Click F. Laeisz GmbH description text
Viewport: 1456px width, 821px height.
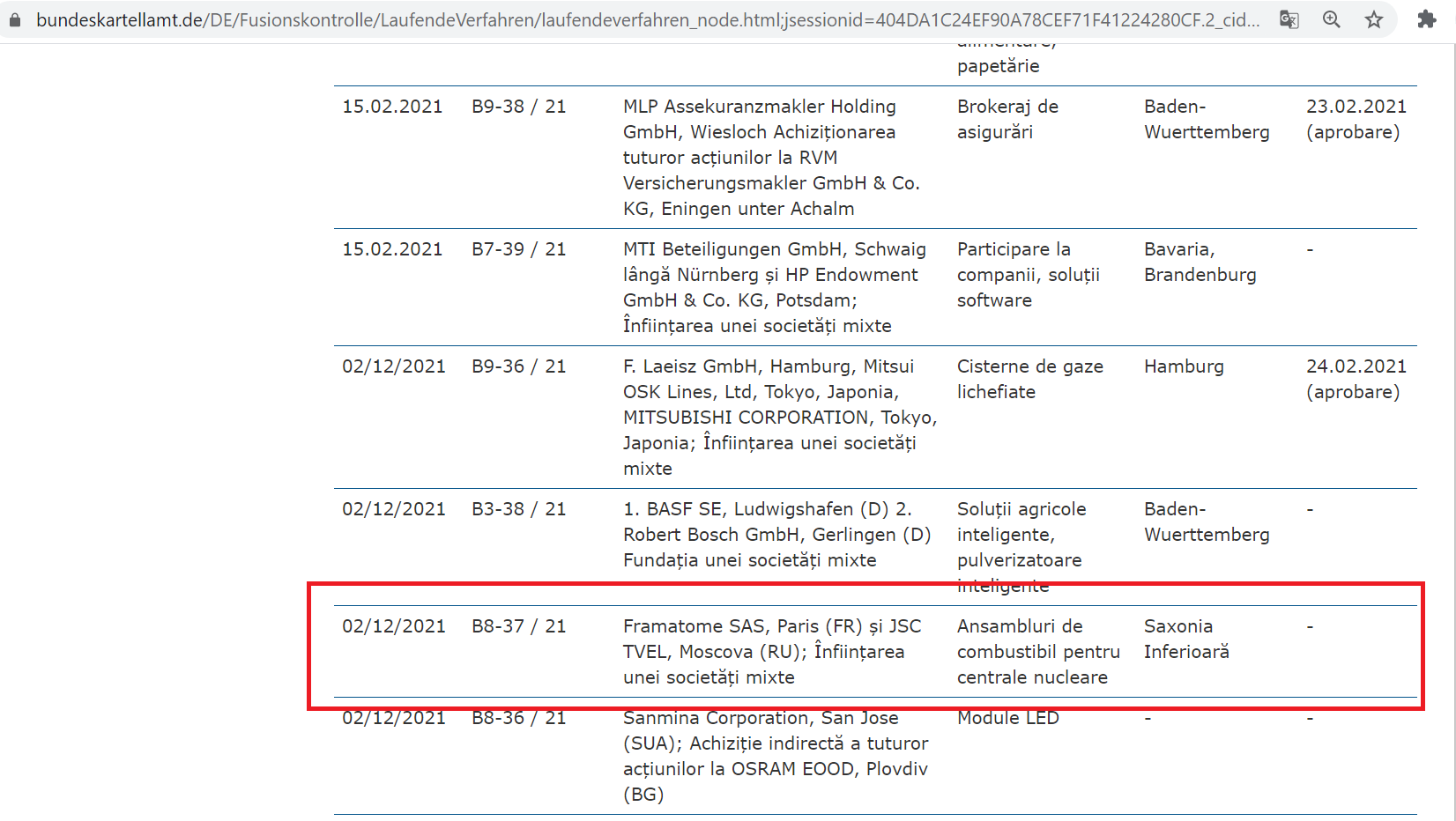tap(780, 418)
